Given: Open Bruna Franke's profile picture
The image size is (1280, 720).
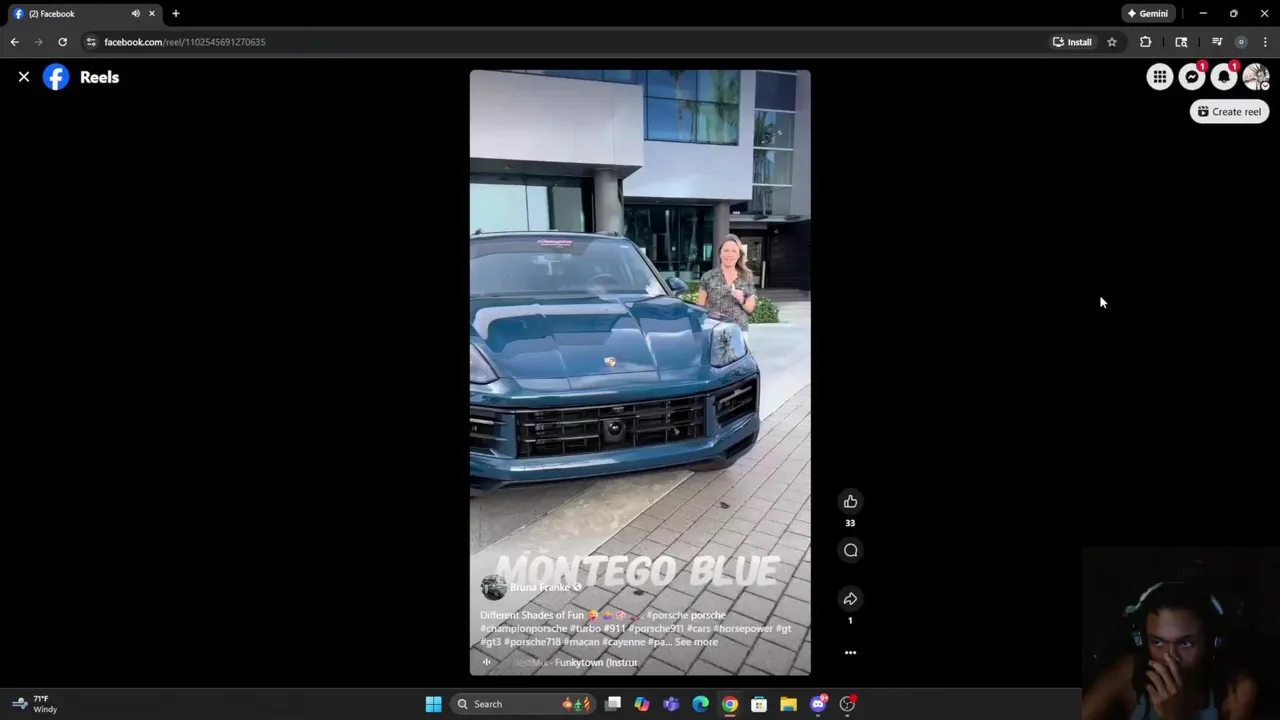Looking at the screenshot, I should point(493,587).
